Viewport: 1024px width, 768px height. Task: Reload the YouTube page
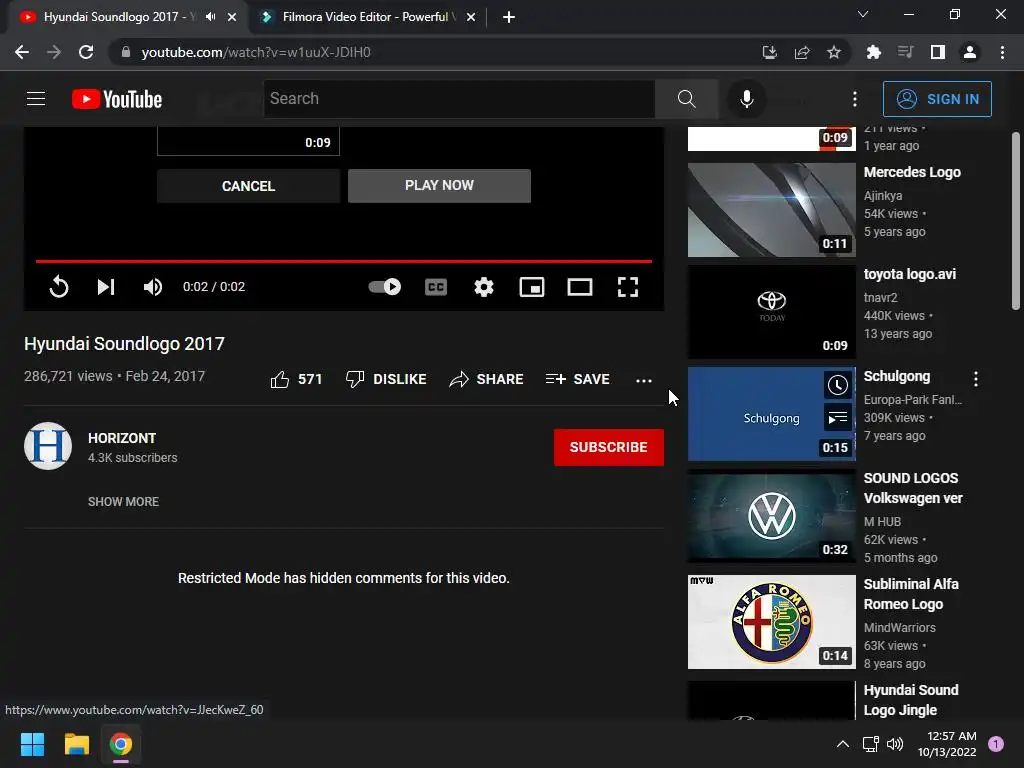tap(86, 52)
